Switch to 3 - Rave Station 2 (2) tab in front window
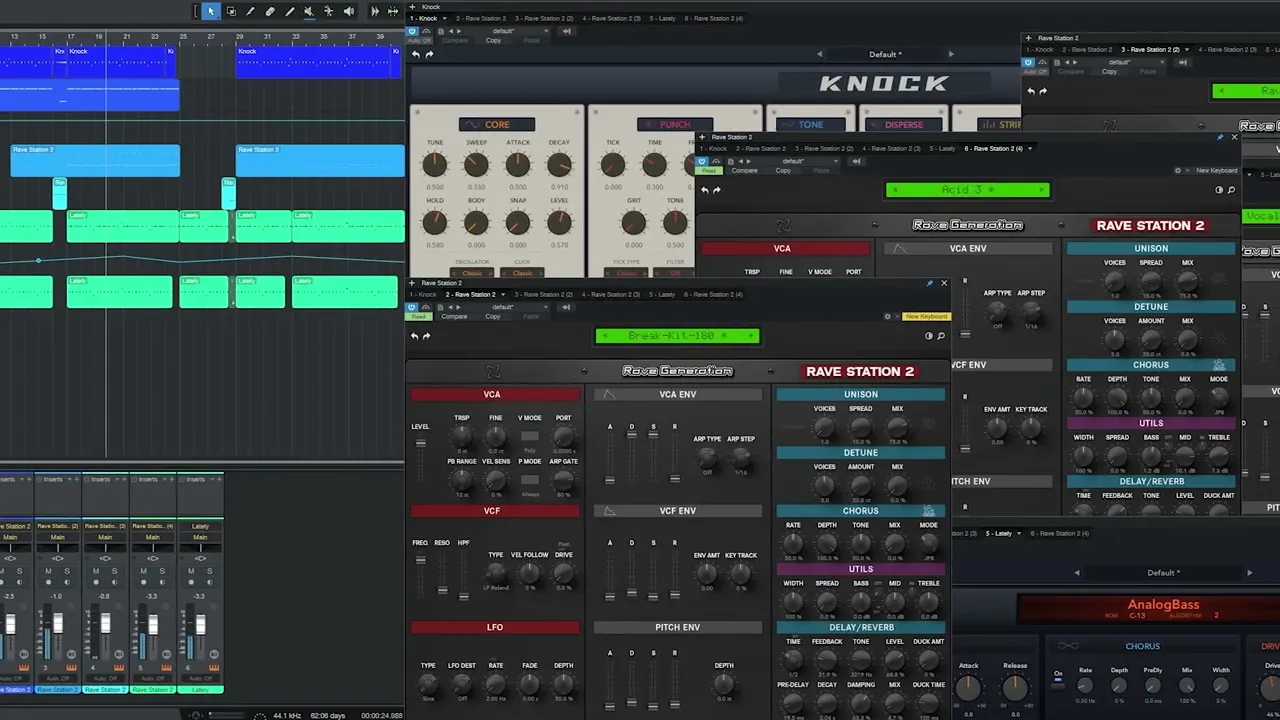This screenshot has height=720, width=1280. click(545, 294)
